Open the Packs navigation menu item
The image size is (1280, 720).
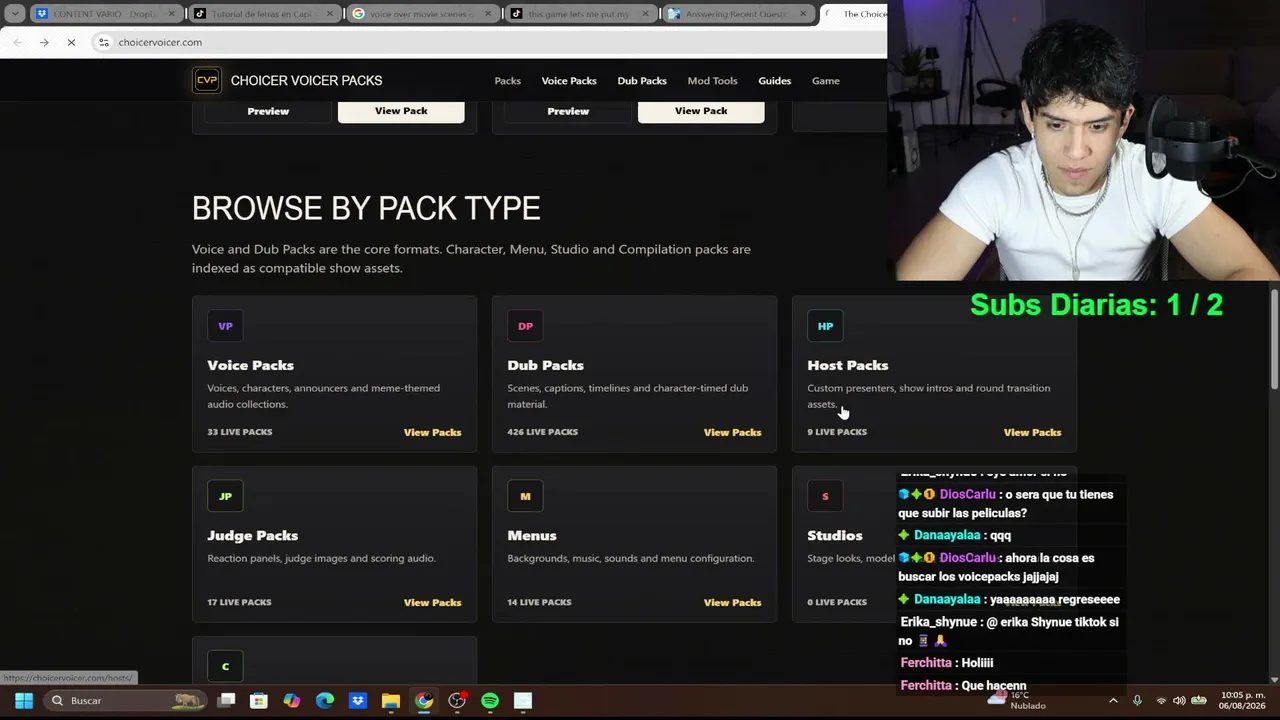click(x=508, y=81)
